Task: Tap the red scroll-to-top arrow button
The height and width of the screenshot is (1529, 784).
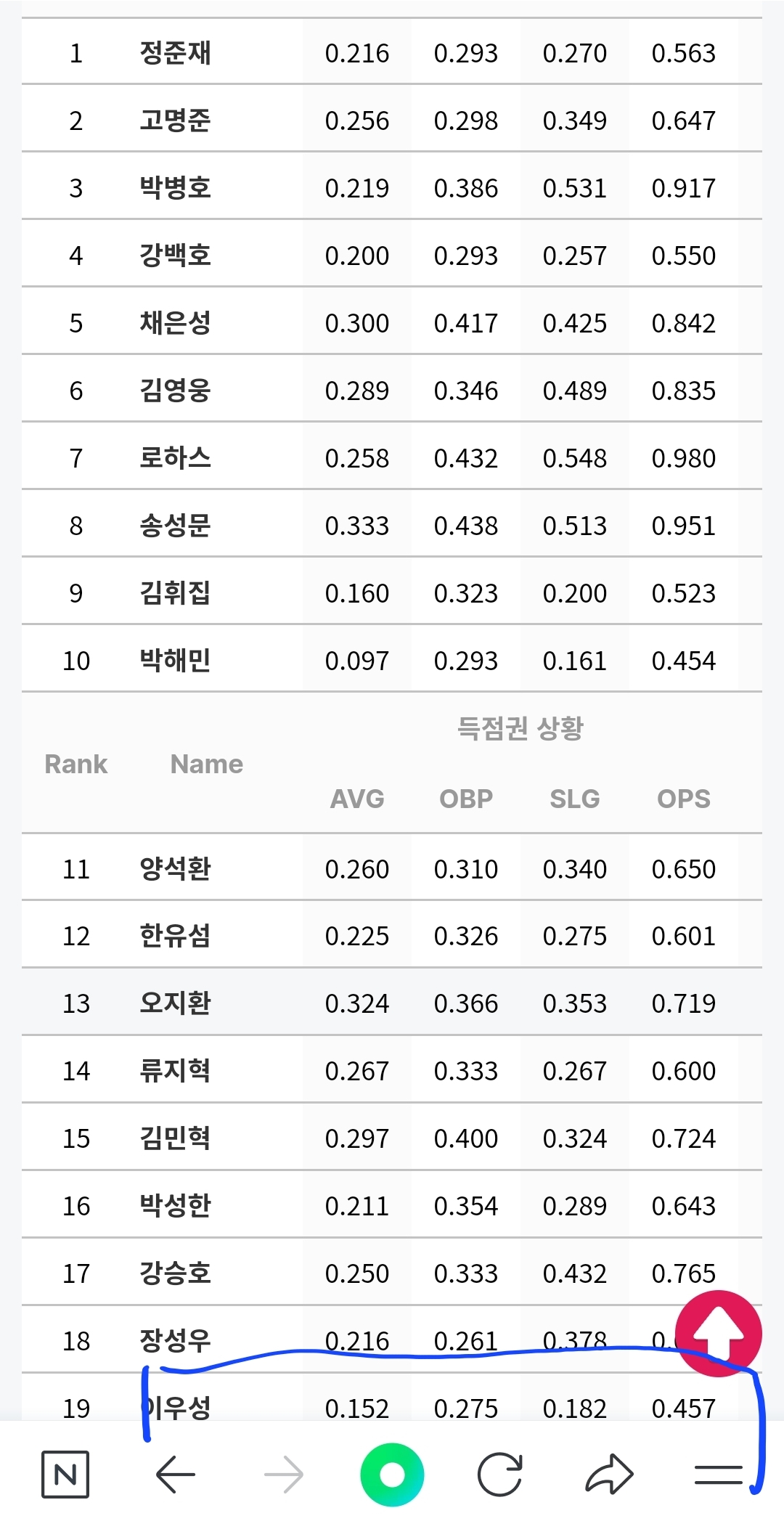Action: [x=719, y=1334]
